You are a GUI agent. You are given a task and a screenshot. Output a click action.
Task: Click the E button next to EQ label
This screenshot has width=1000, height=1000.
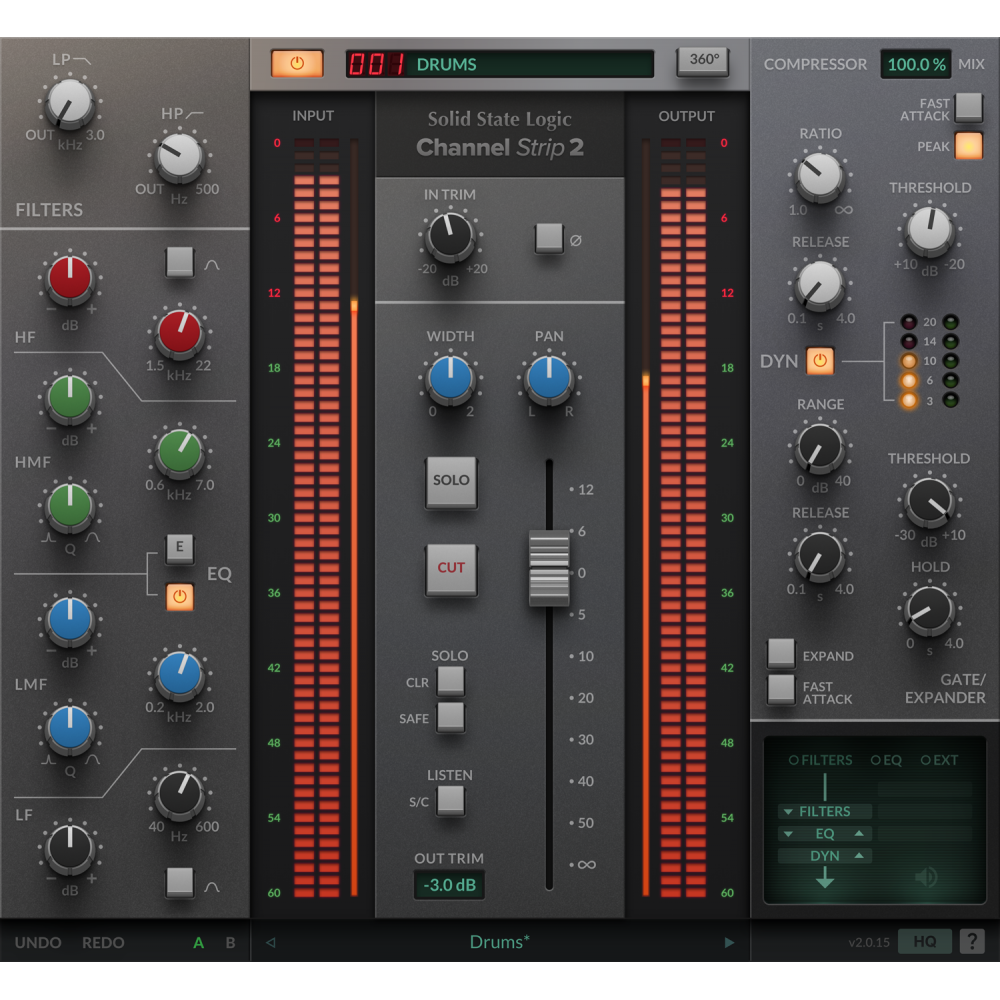[180, 548]
